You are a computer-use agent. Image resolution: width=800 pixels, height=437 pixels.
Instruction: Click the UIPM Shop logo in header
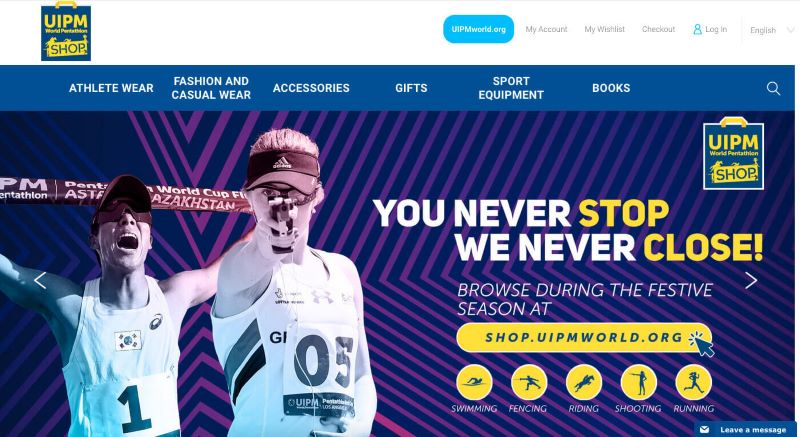pos(66,31)
